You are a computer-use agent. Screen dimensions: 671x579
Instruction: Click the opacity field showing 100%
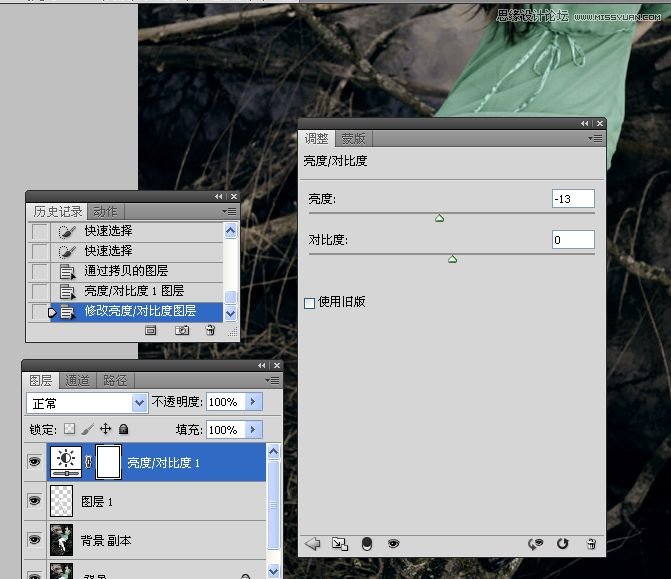(226, 402)
